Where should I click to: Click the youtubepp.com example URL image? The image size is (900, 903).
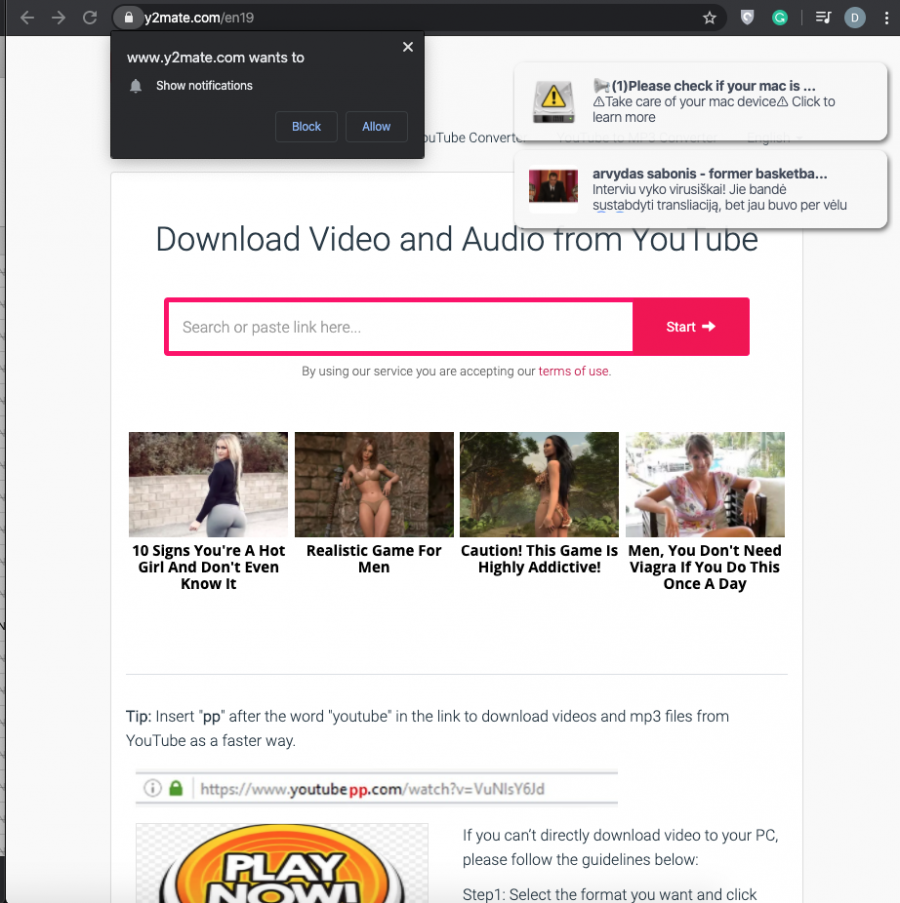click(x=377, y=788)
